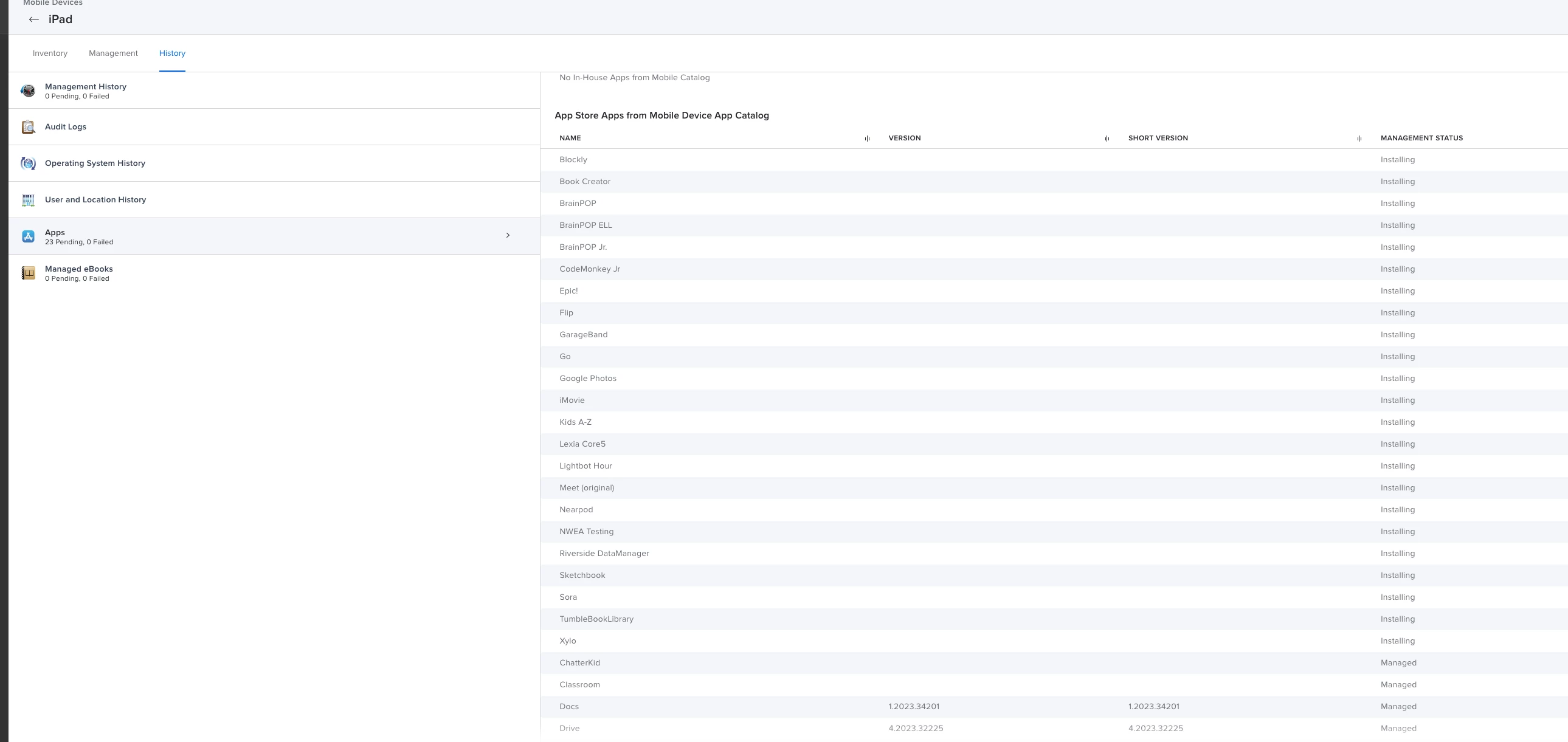Select the BrainPOP ELL row
This screenshot has height=742, width=1568.
(1054, 225)
